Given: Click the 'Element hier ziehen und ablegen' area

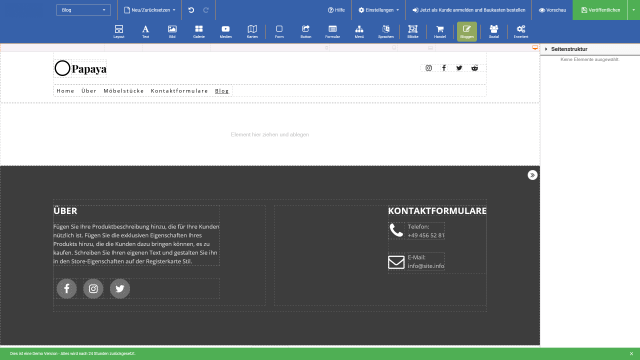Looking at the screenshot, I should (x=270, y=134).
